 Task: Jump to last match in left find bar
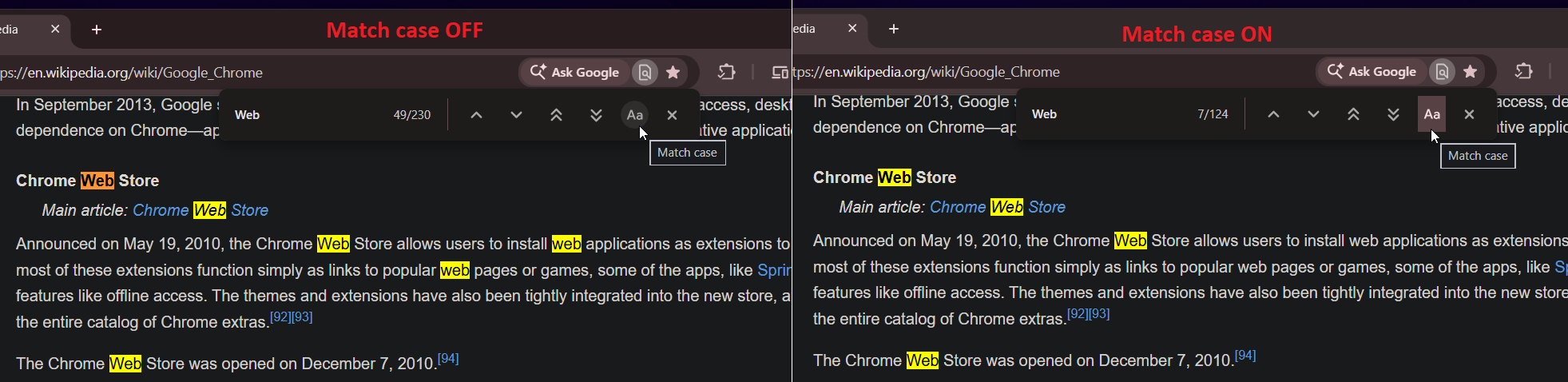coord(596,115)
